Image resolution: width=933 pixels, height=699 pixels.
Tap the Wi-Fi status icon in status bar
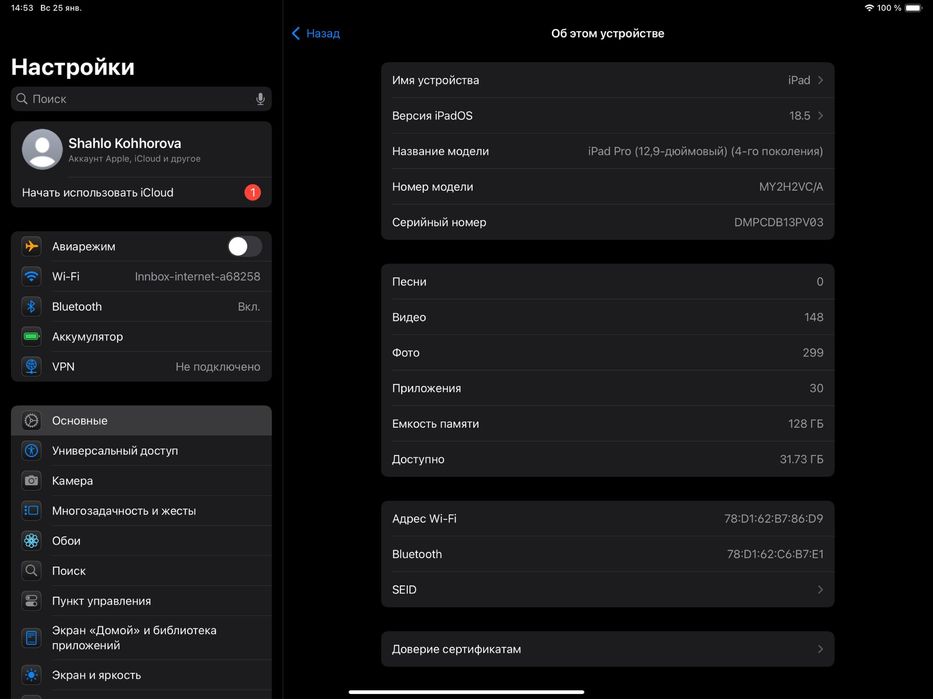pyautogui.click(x=869, y=8)
